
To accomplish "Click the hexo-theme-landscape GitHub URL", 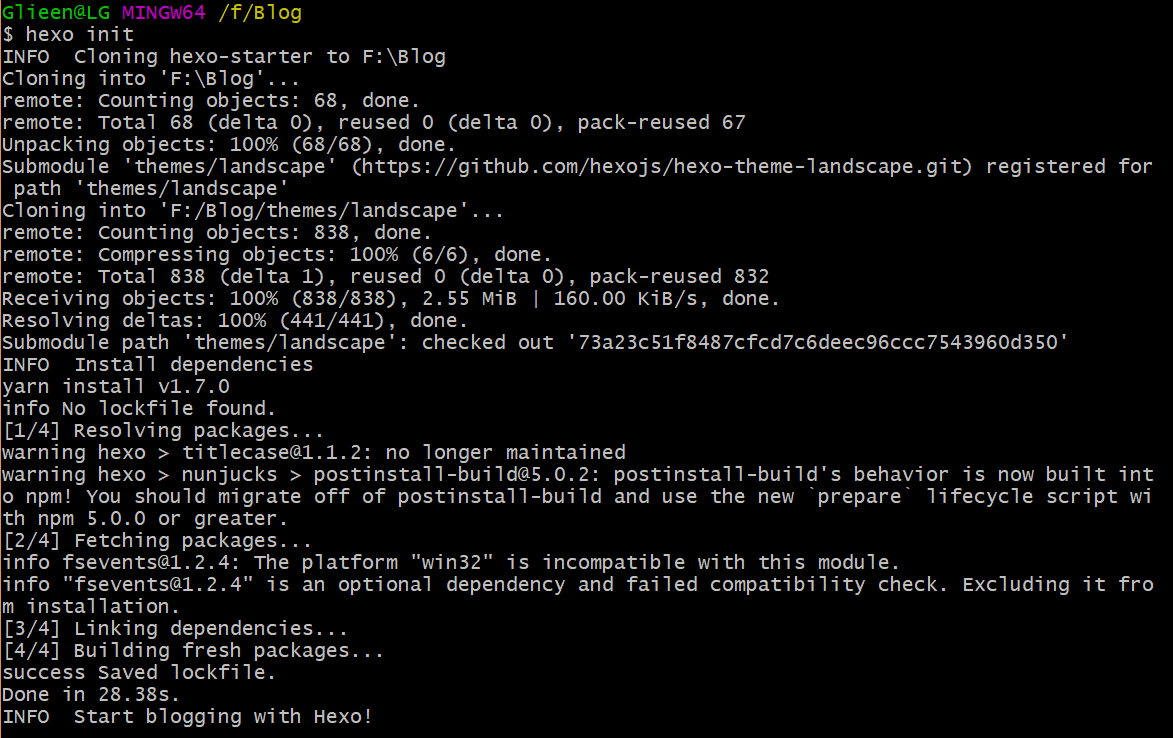I will click(662, 166).
